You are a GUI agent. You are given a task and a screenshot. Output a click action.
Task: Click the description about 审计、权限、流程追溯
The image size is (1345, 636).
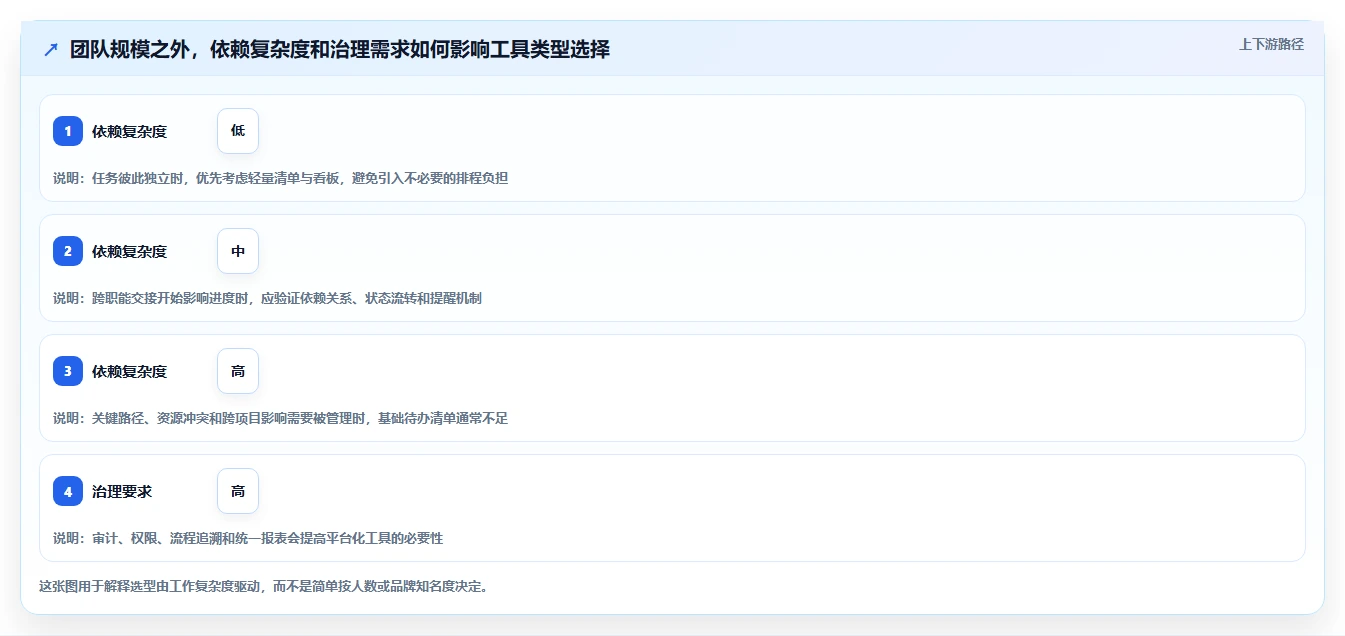coord(248,538)
